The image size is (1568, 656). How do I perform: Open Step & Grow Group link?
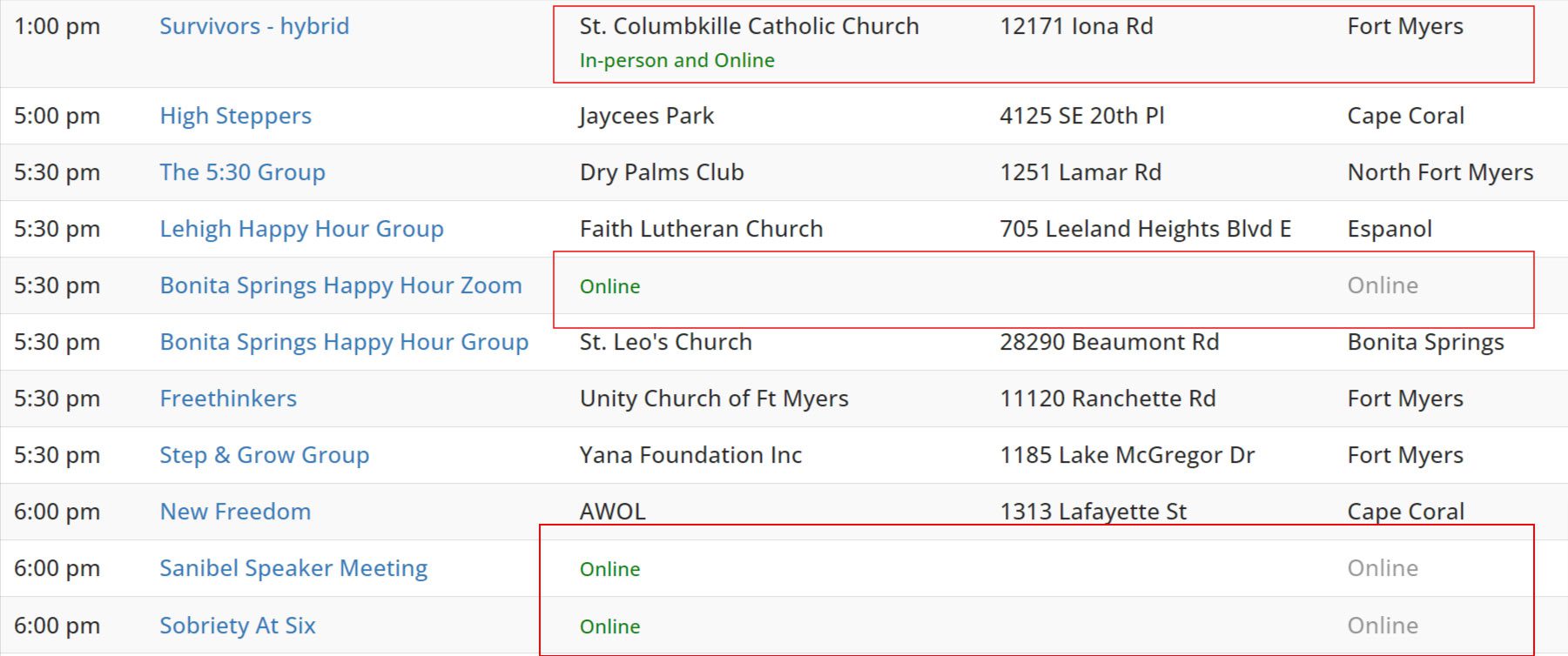(264, 455)
